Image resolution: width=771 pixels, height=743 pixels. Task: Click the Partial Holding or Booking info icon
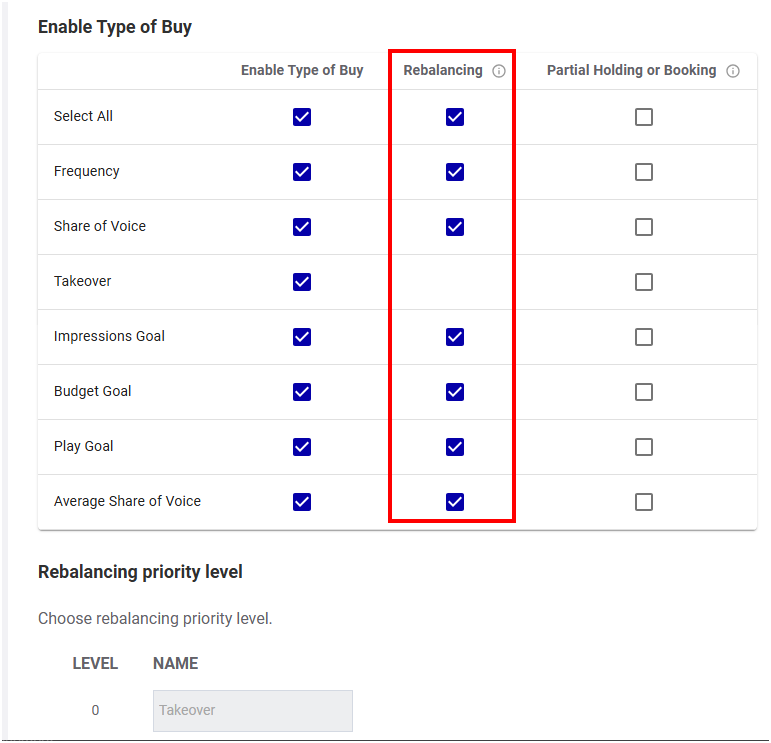(733, 71)
